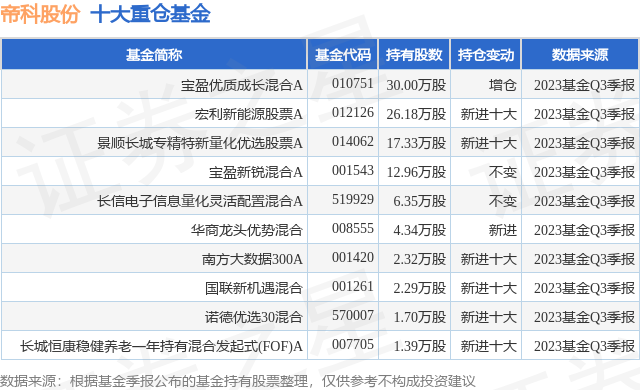This screenshot has width=640, height=390.
Task: Click 新进十大 in the 宏利新能源股票A row
Action: (489, 114)
